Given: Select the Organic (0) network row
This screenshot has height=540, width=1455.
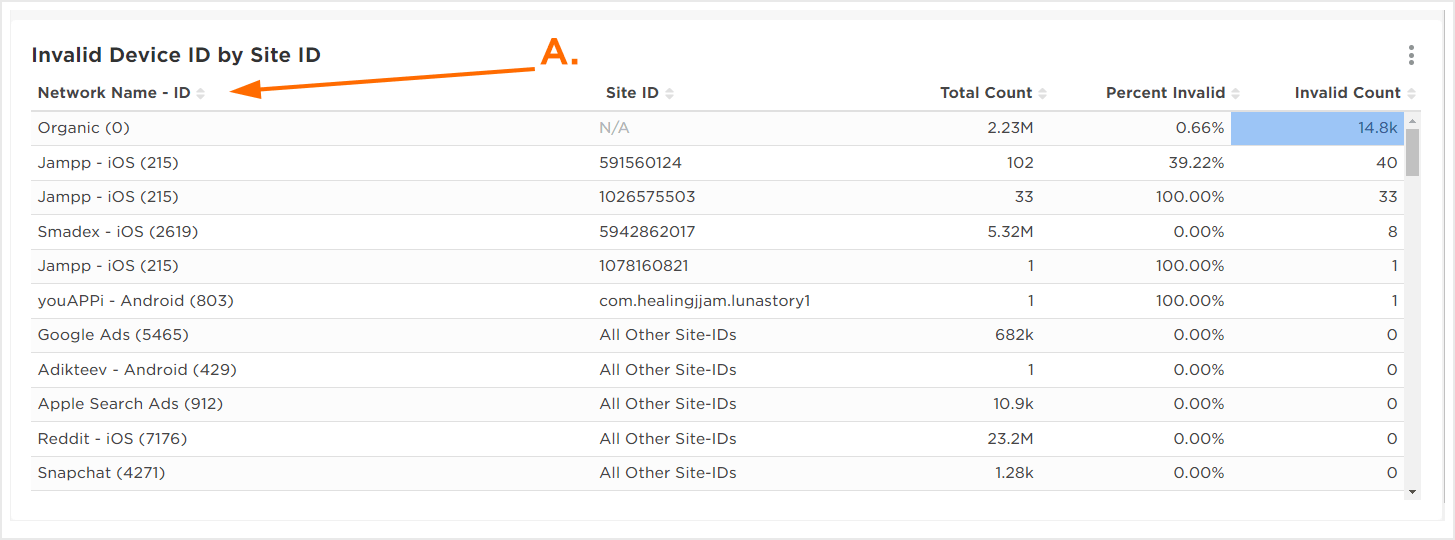Looking at the screenshot, I should coord(84,128).
